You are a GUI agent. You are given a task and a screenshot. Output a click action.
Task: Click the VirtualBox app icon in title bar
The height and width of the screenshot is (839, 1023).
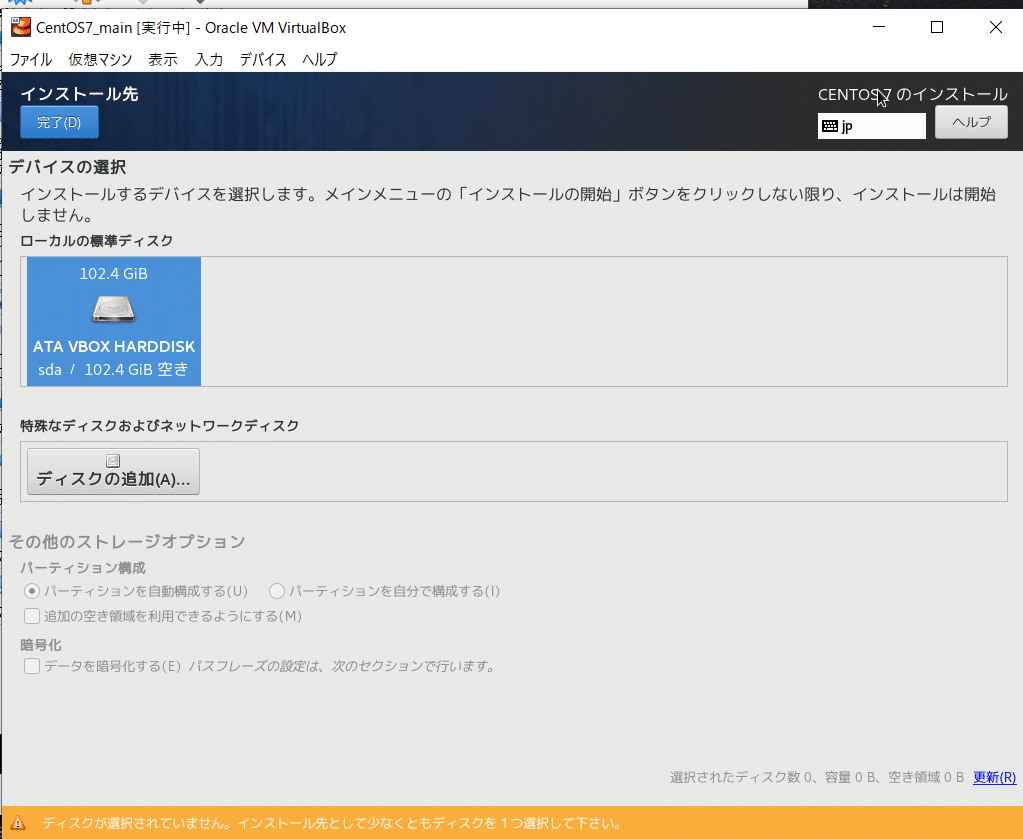tap(21, 27)
